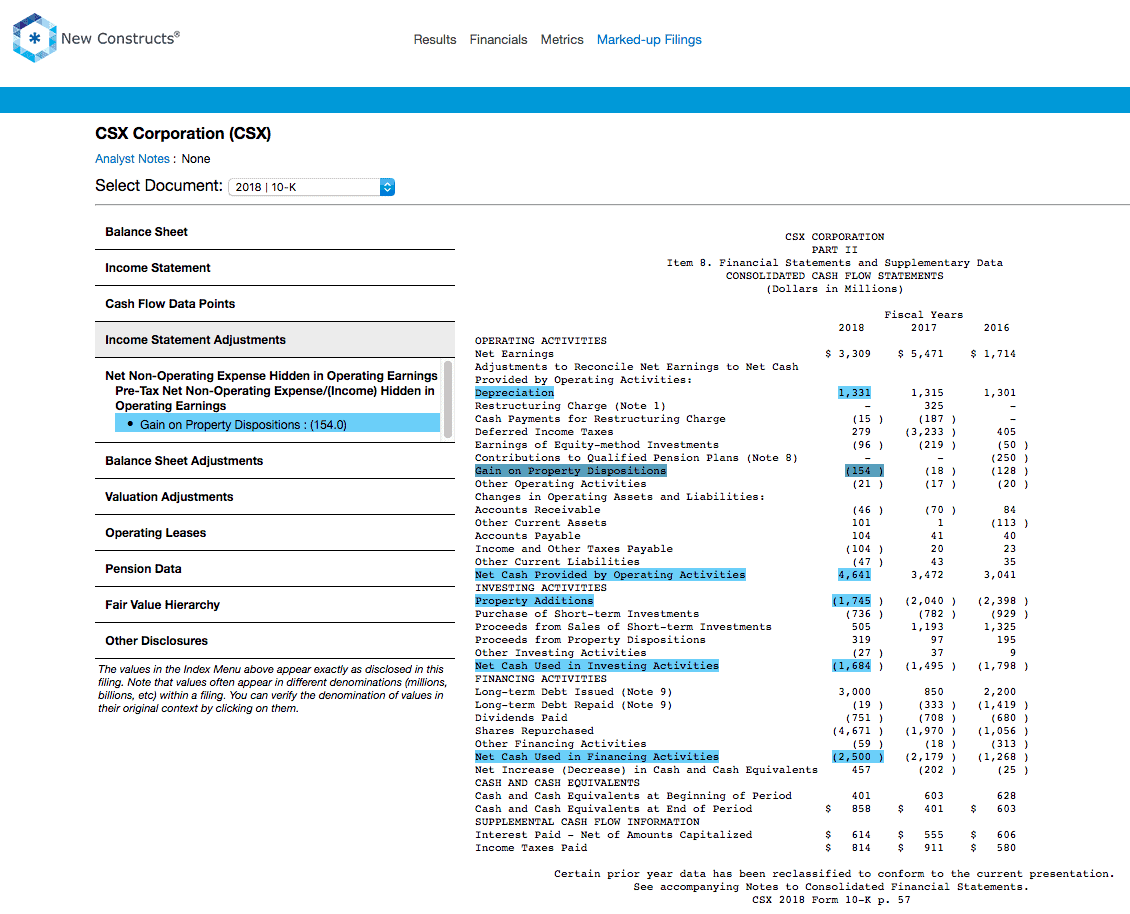This screenshot has width=1130, height=914.
Task: Open the Results page
Action: tap(435, 40)
